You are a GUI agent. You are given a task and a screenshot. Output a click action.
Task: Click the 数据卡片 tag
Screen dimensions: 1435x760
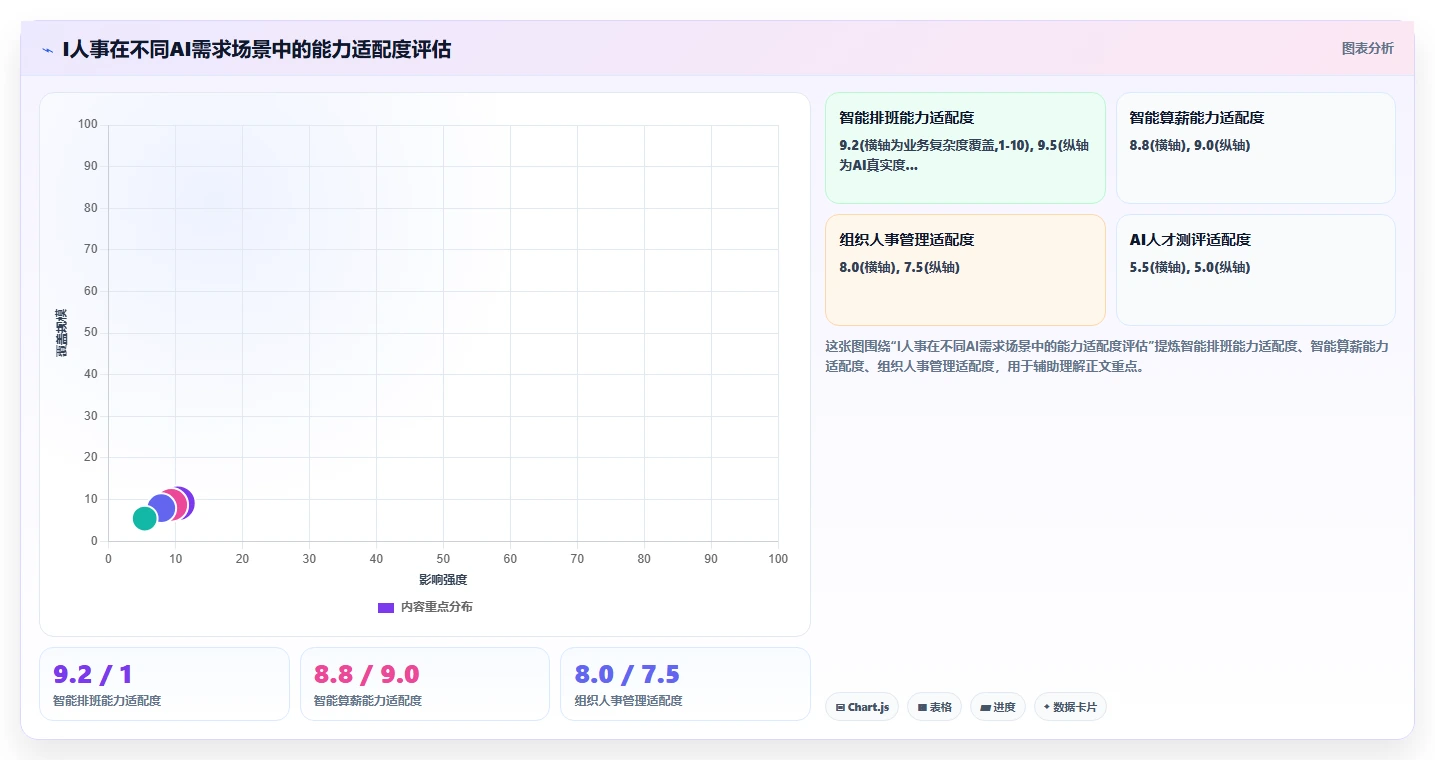tap(1070, 707)
